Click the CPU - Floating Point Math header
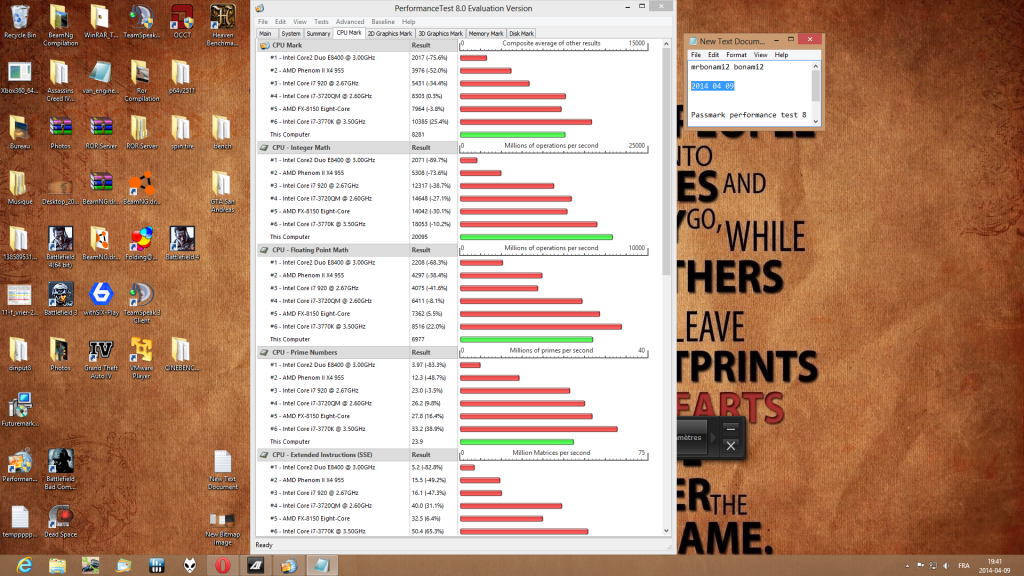1024x576 pixels. [x=310, y=250]
